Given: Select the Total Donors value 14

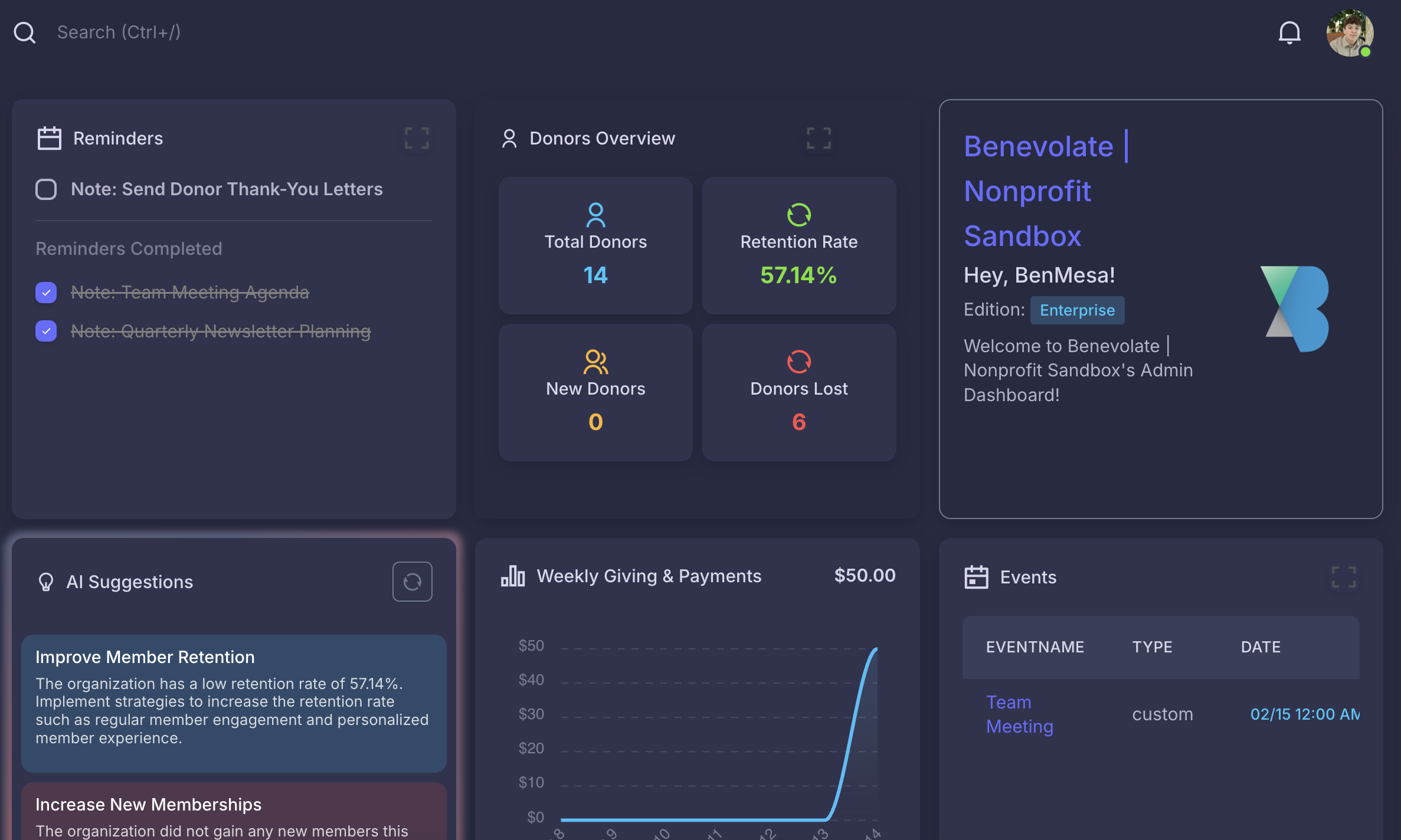Looking at the screenshot, I should (x=595, y=275).
